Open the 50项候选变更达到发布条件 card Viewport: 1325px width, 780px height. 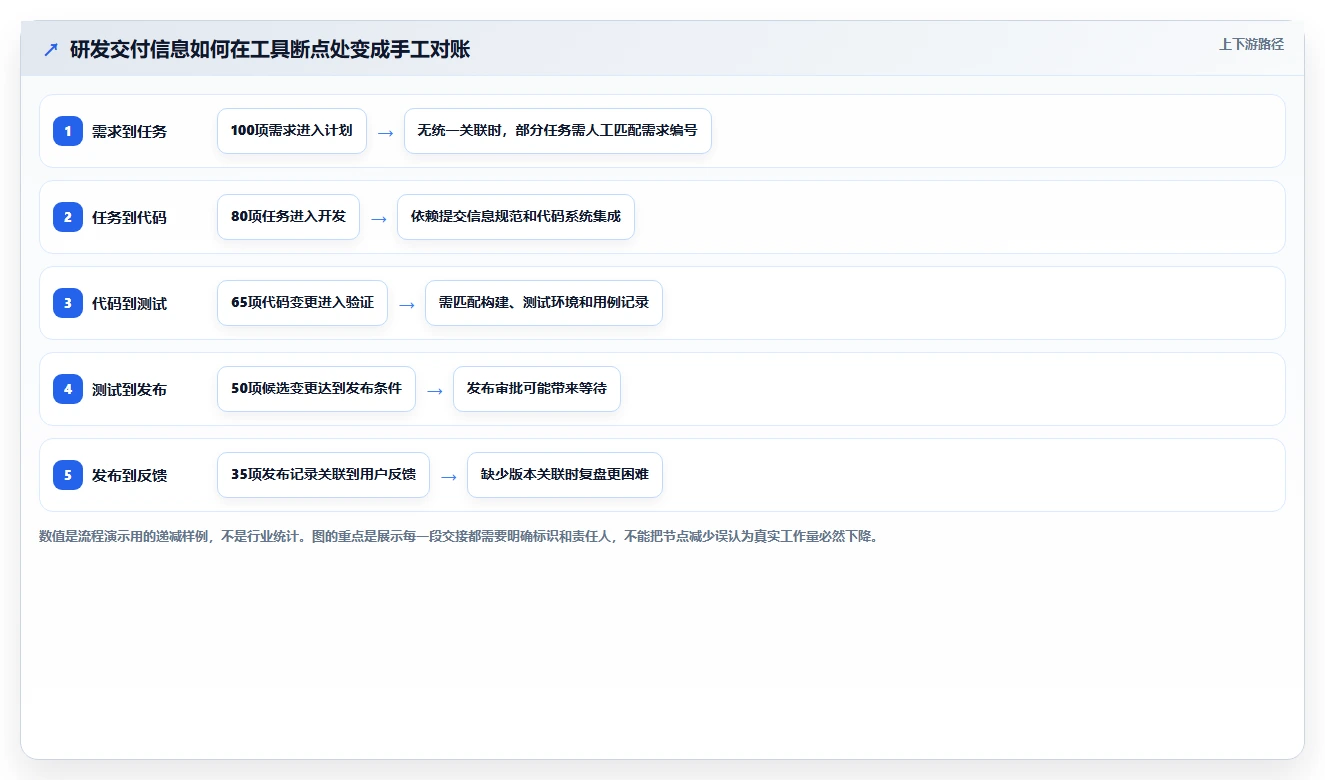(316, 389)
